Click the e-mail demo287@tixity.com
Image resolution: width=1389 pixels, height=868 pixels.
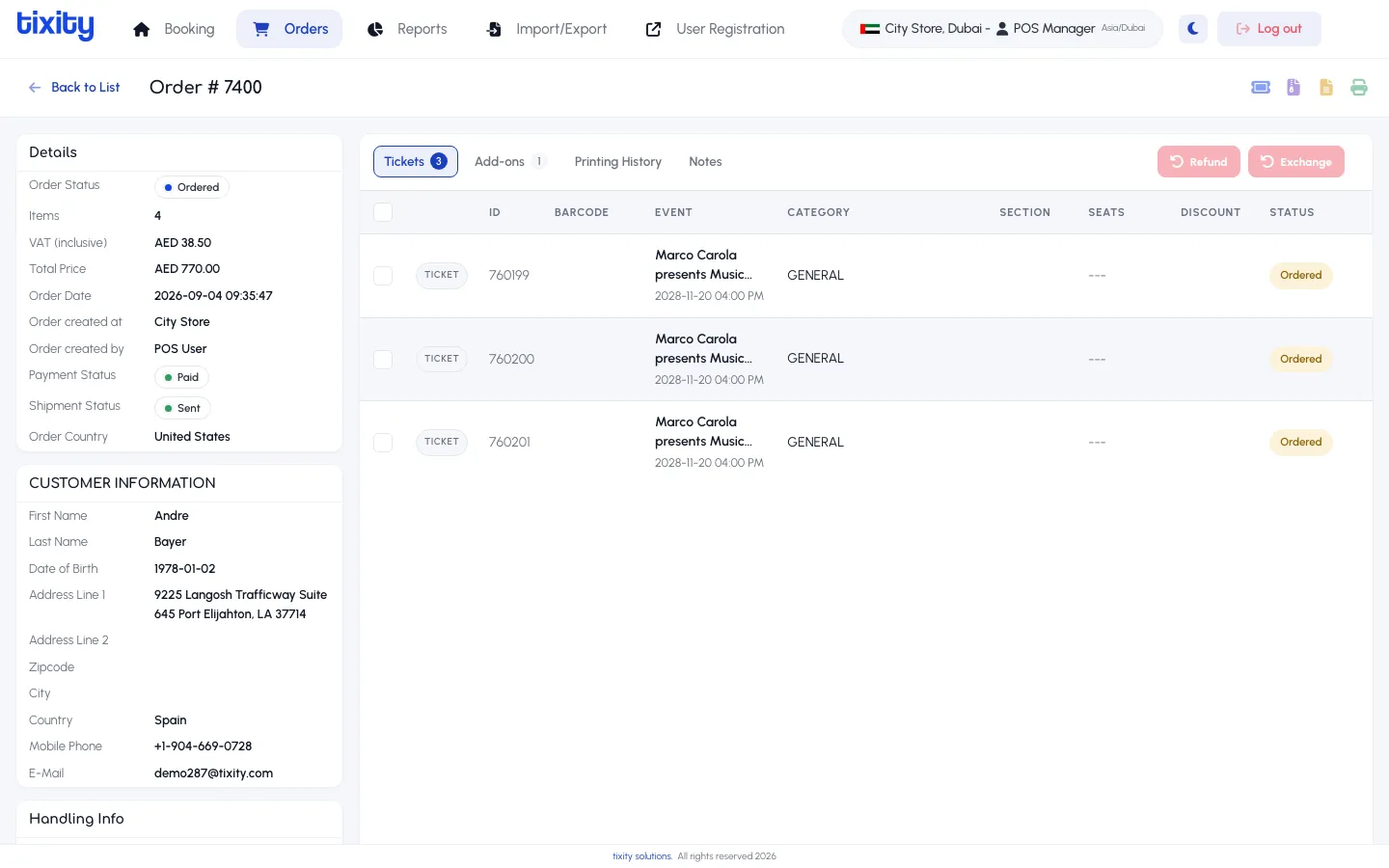pyautogui.click(x=213, y=773)
